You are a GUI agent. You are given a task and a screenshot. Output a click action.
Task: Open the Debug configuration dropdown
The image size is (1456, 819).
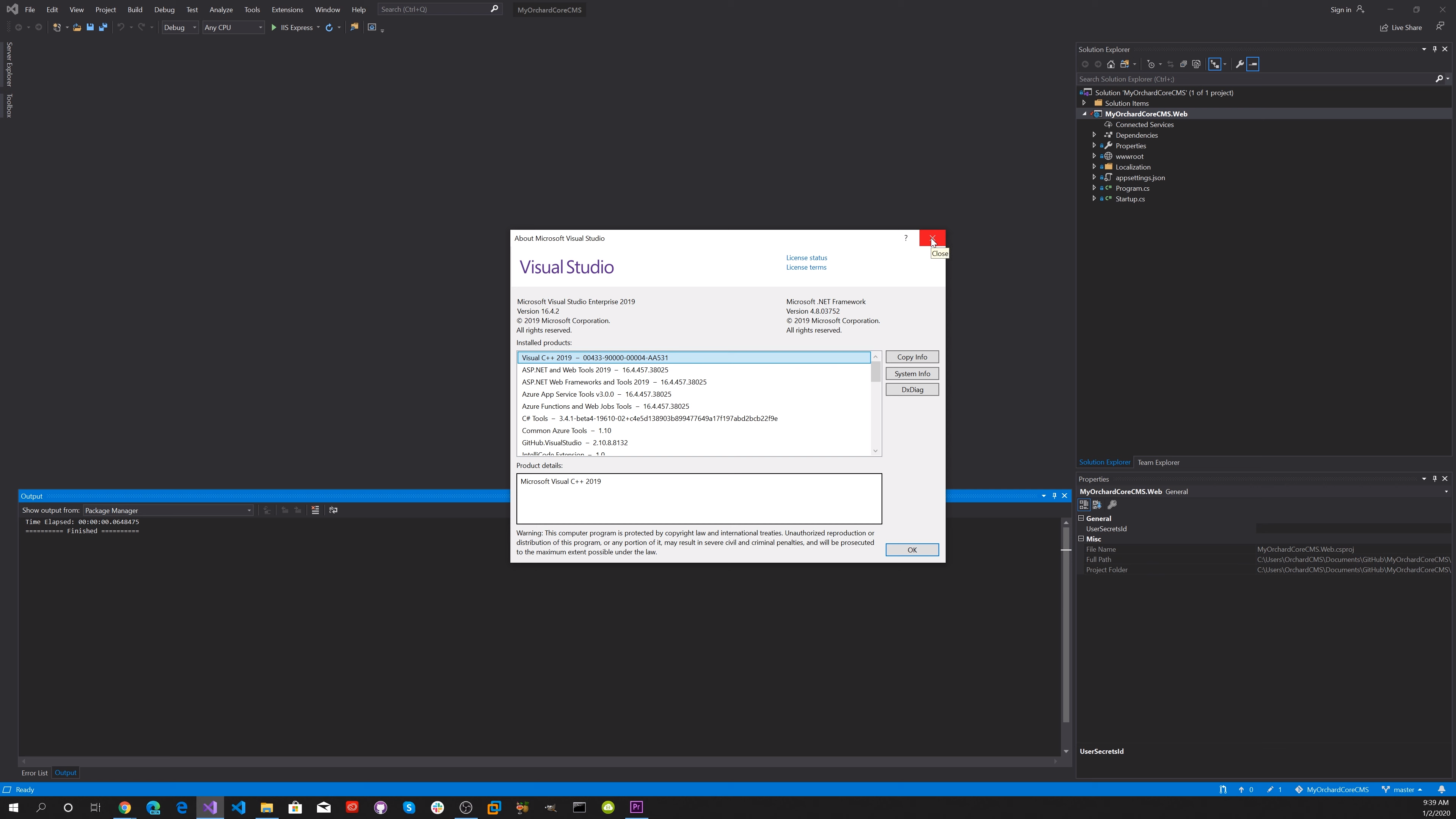click(x=180, y=27)
